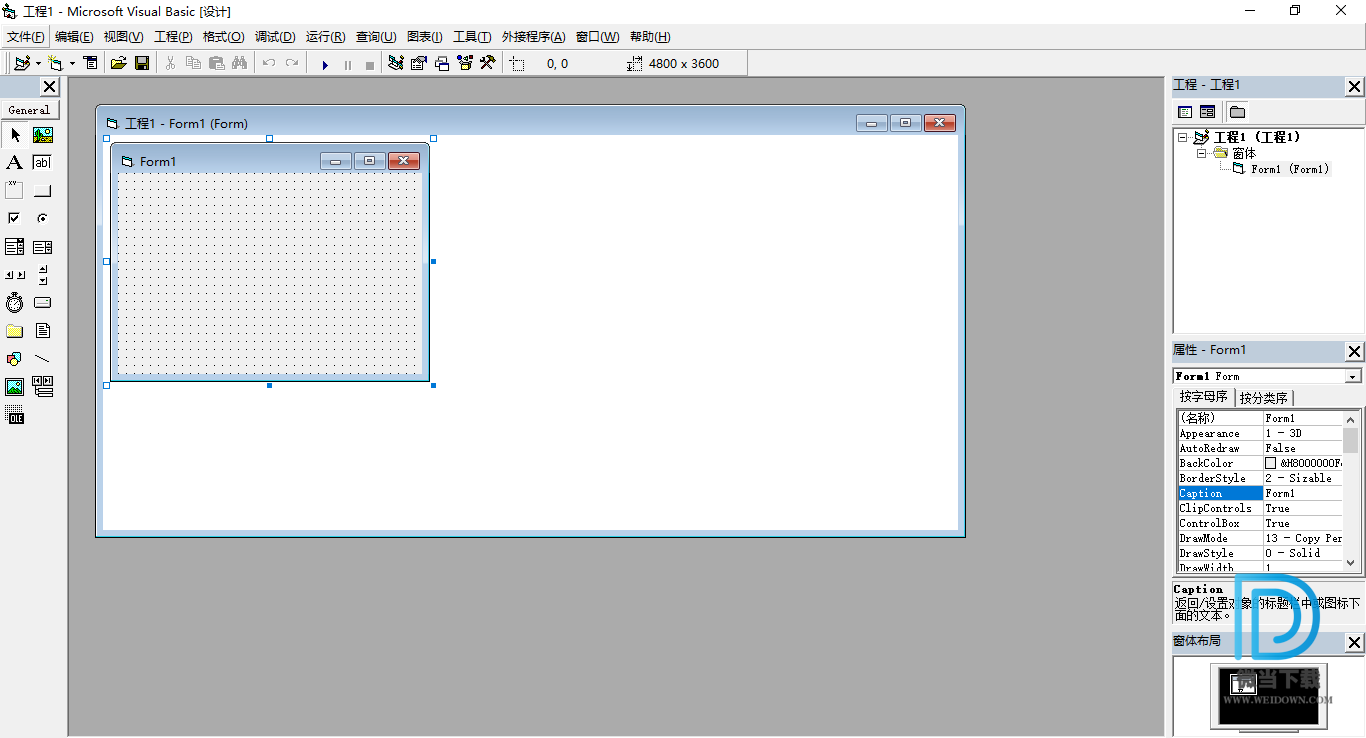Select the Caption property row
The image size is (1366, 738).
pyautogui.click(x=1259, y=493)
